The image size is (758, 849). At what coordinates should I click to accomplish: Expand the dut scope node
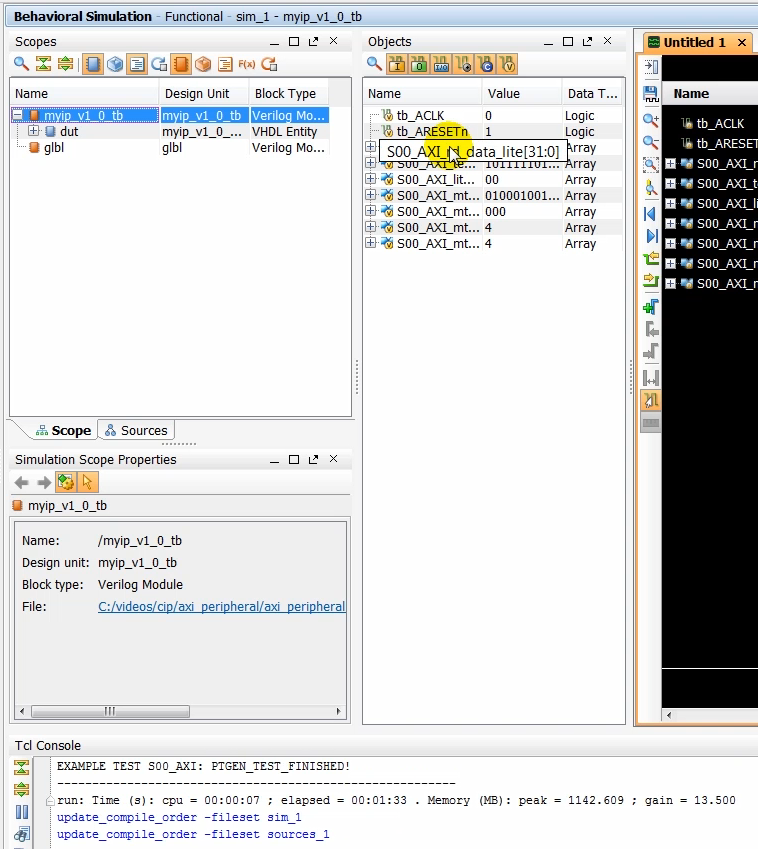[x=34, y=132]
